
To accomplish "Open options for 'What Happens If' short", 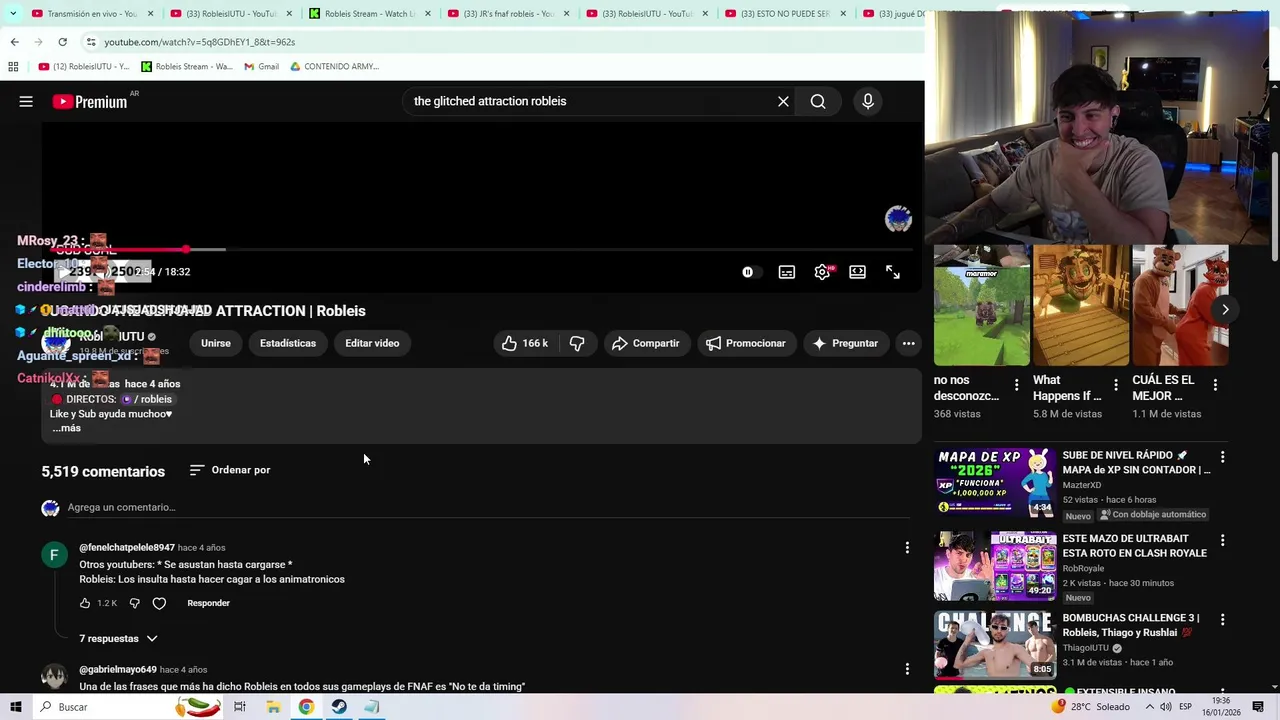I will [x=1116, y=384].
